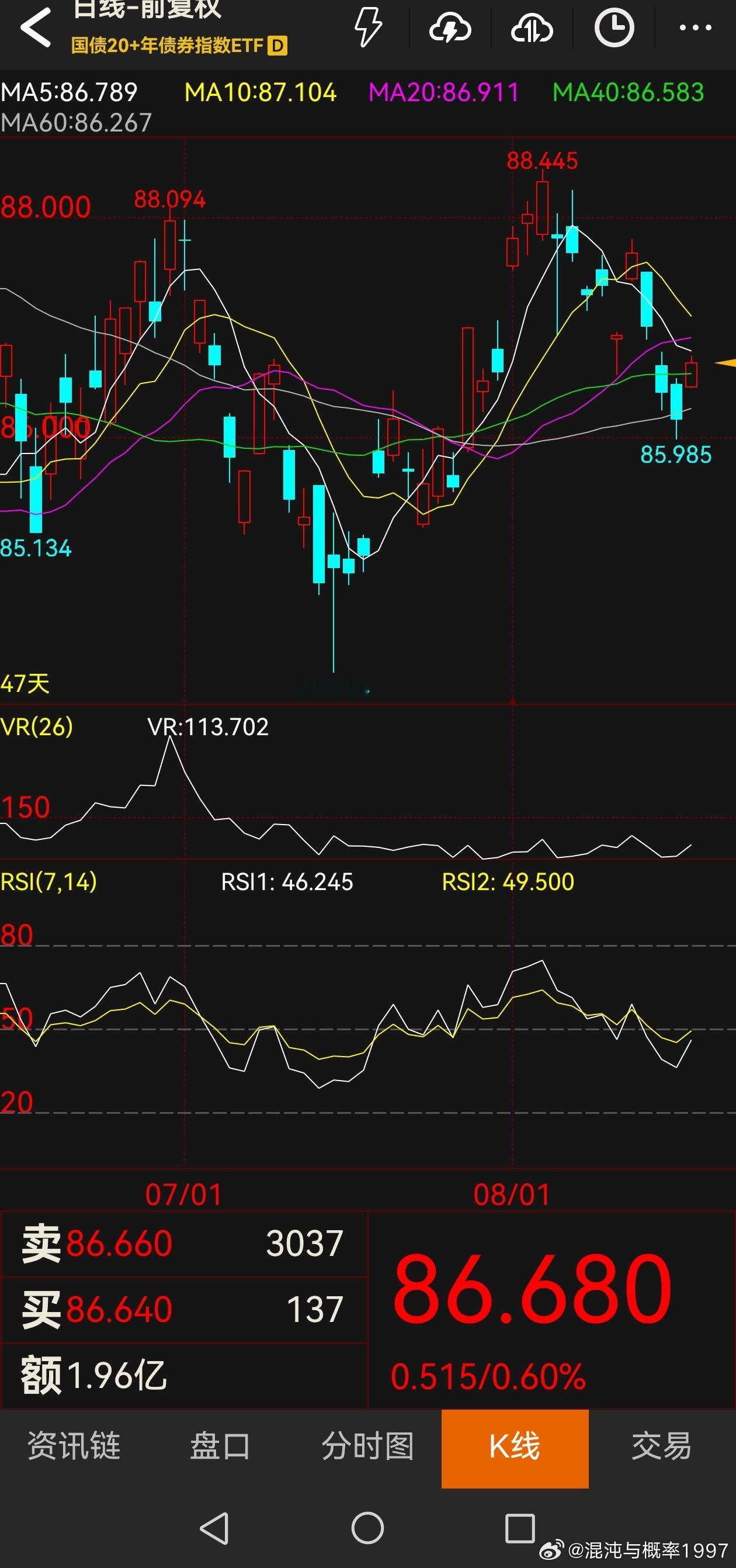Tap the 47天 range label
736x1568 pixels.
[25, 684]
